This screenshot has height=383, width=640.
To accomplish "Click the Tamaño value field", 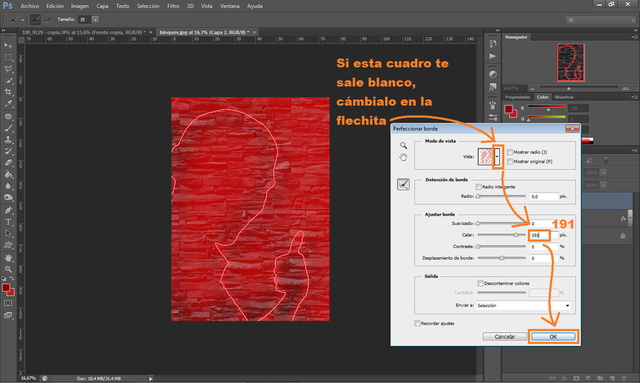I will click(84, 20).
